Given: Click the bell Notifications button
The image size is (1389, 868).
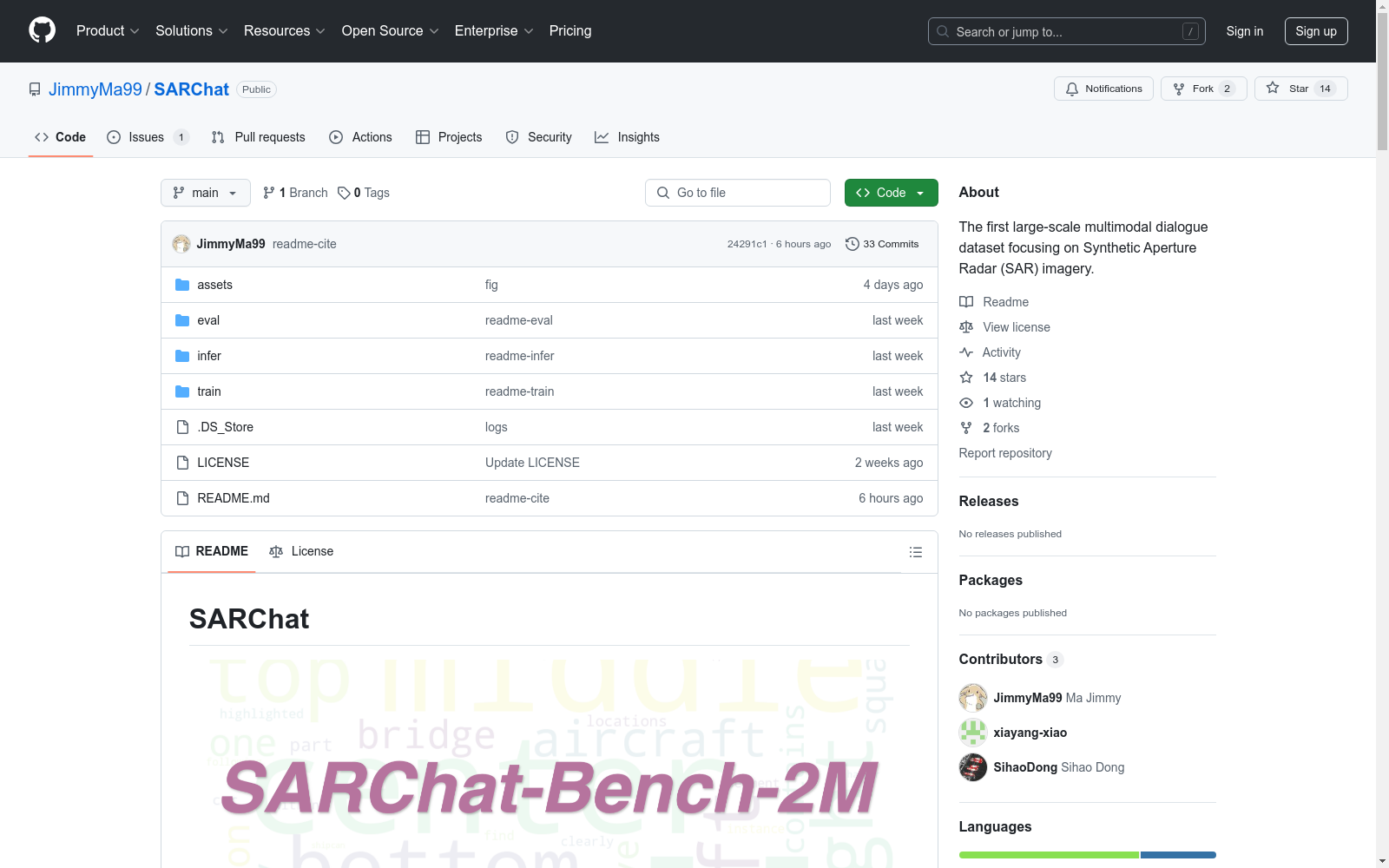Looking at the screenshot, I should tap(1103, 89).
